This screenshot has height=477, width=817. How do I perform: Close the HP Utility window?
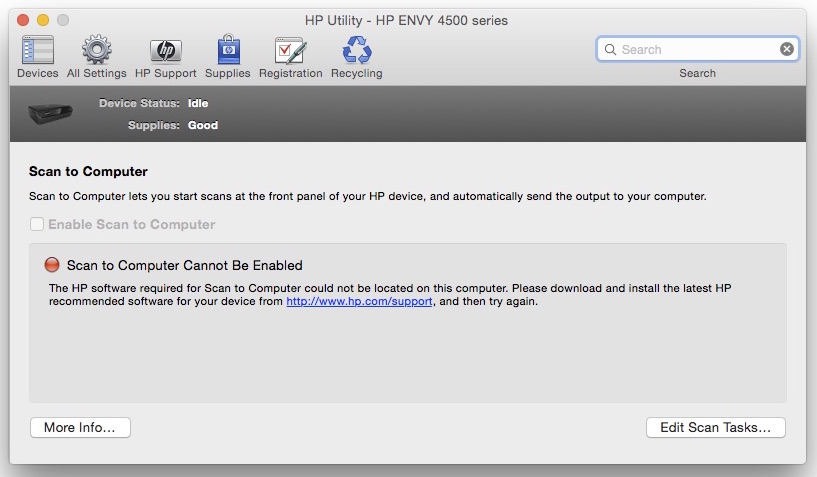(x=23, y=20)
